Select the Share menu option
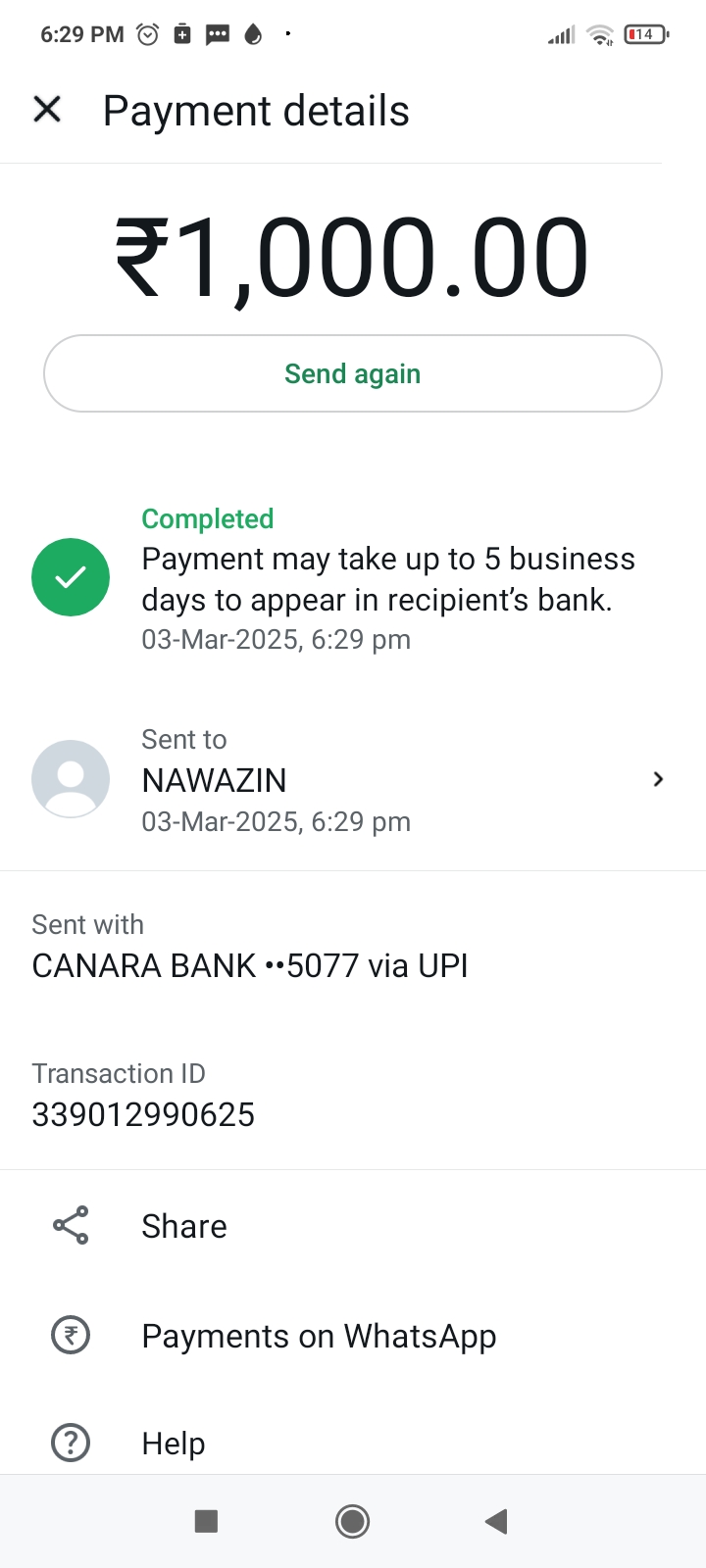 [184, 1226]
